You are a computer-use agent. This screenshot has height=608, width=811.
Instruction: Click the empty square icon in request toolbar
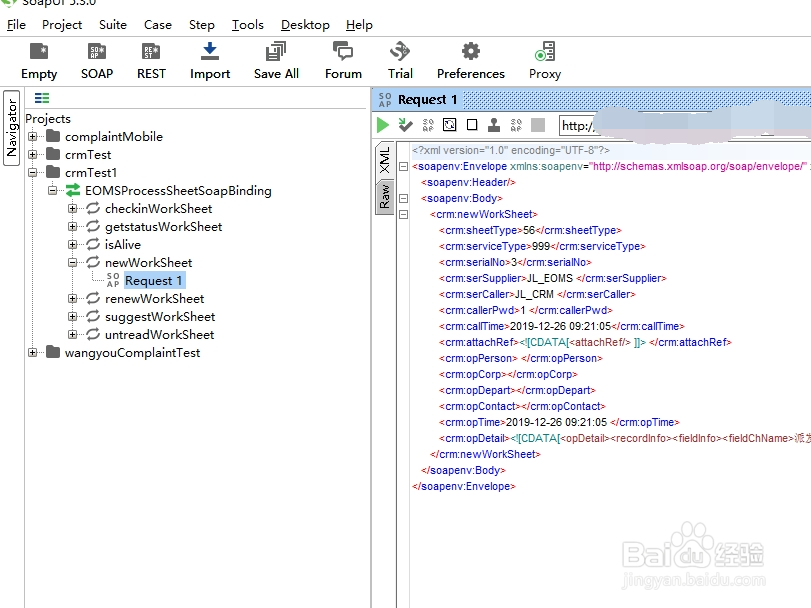point(472,125)
